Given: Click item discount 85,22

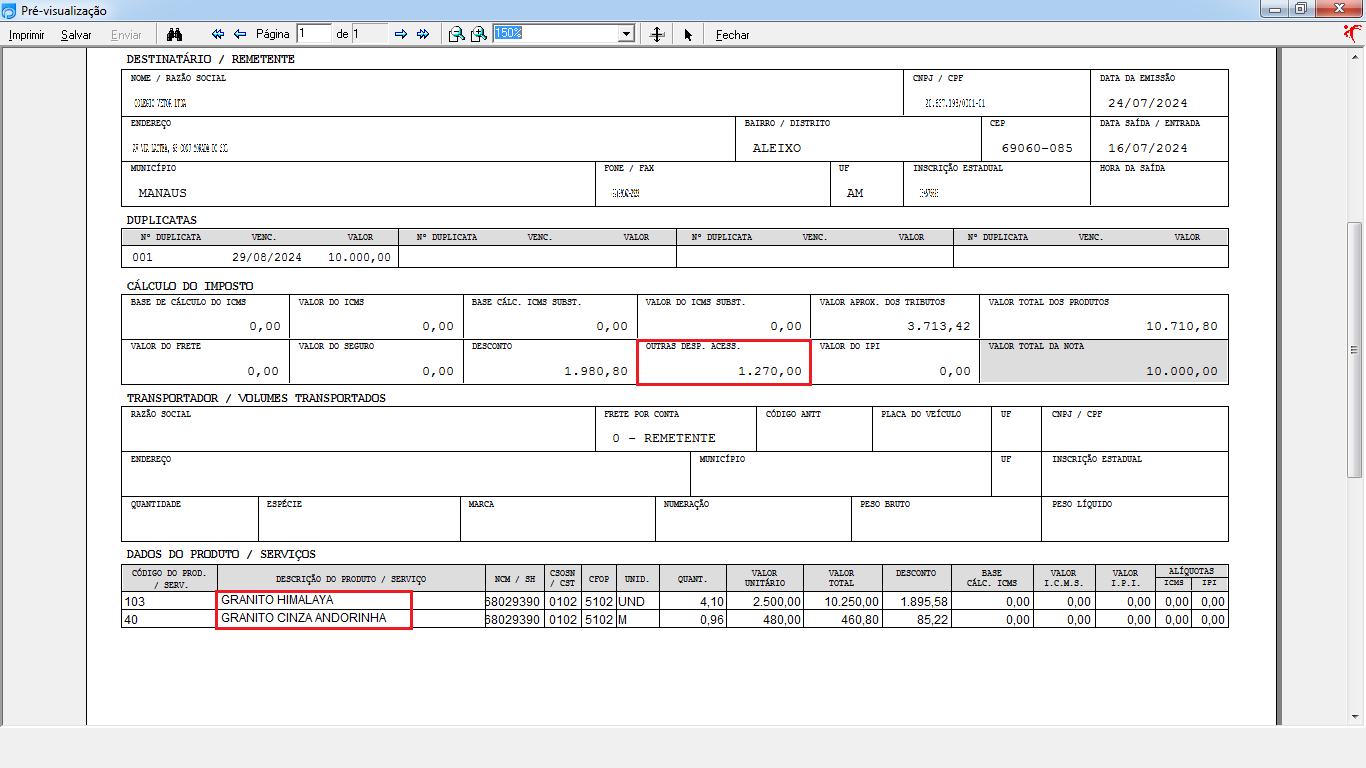Looking at the screenshot, I should point(932,620).
